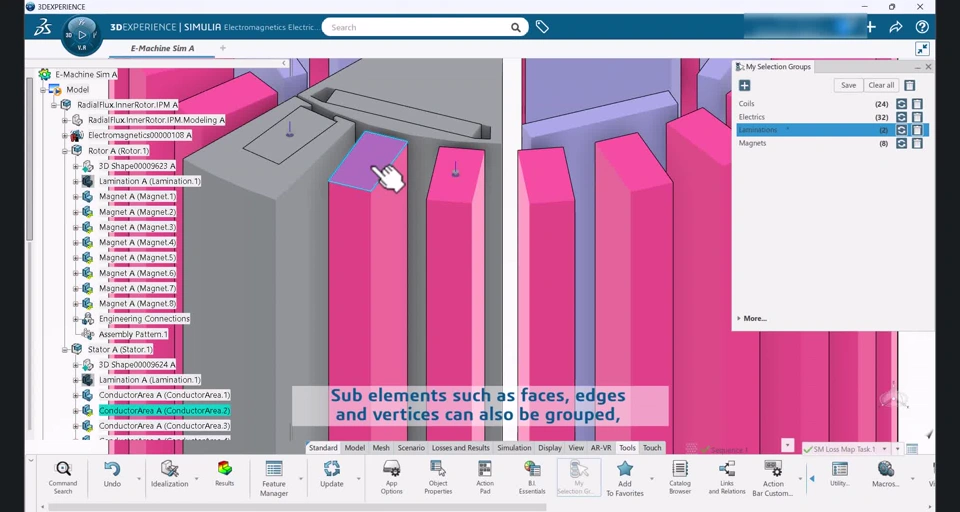960x512 pixels.
Task: Select Electromagnetics00000108 A node
Action: pos(140,135)
